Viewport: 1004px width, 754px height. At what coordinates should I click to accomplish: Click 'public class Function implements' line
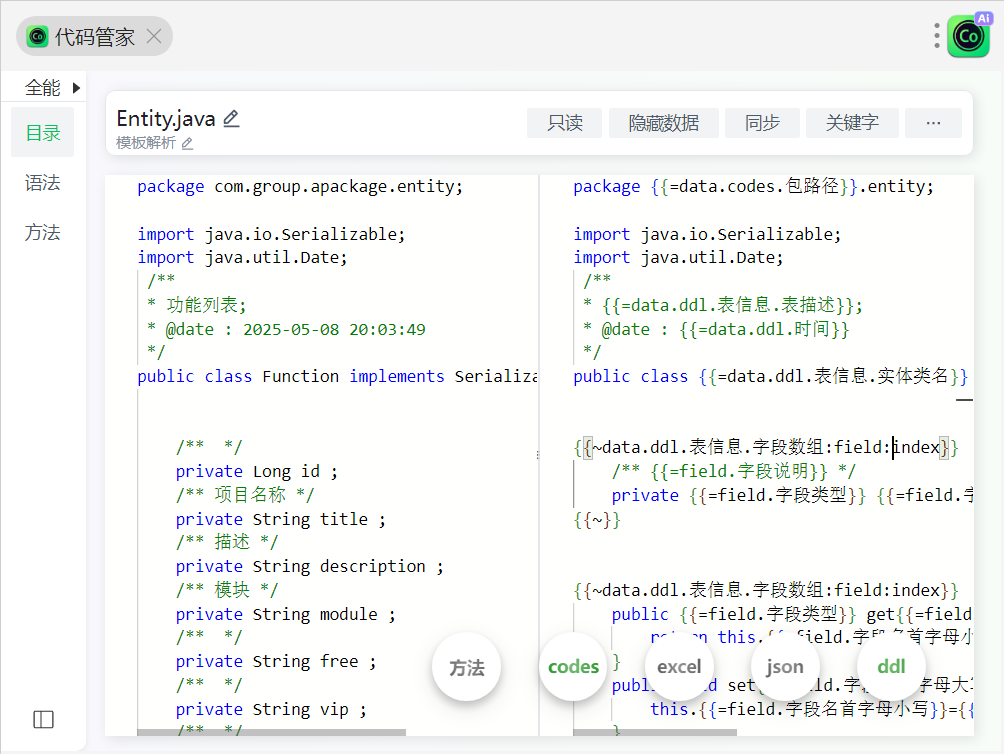click(x=337, y=376)
